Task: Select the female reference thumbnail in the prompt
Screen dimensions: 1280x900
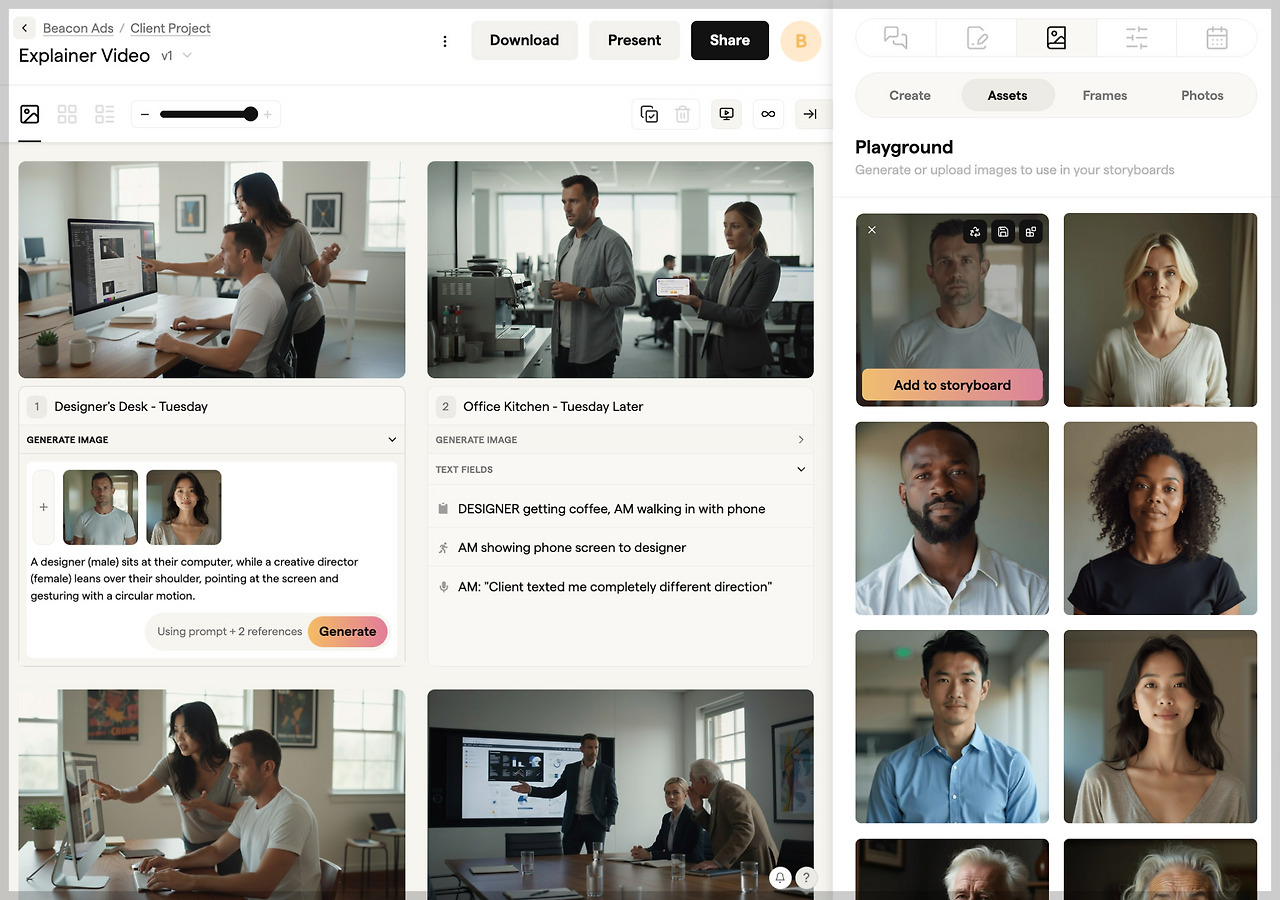Action: pos(184,507)
